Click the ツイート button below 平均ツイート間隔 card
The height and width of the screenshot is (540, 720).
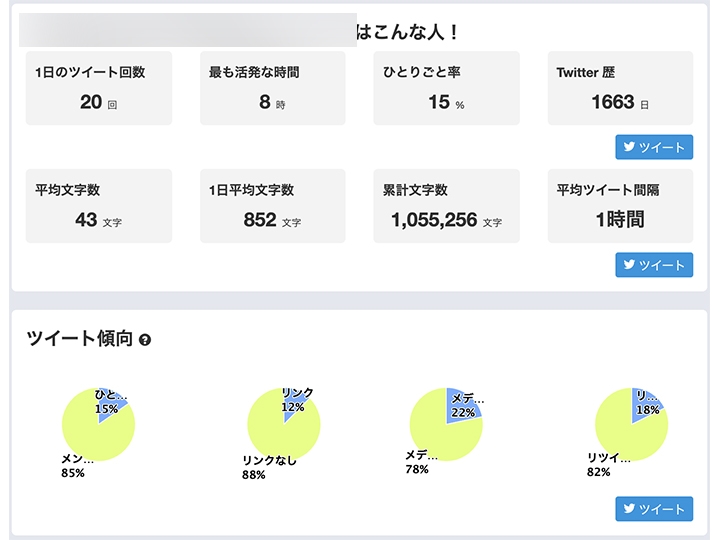point(654,265)
